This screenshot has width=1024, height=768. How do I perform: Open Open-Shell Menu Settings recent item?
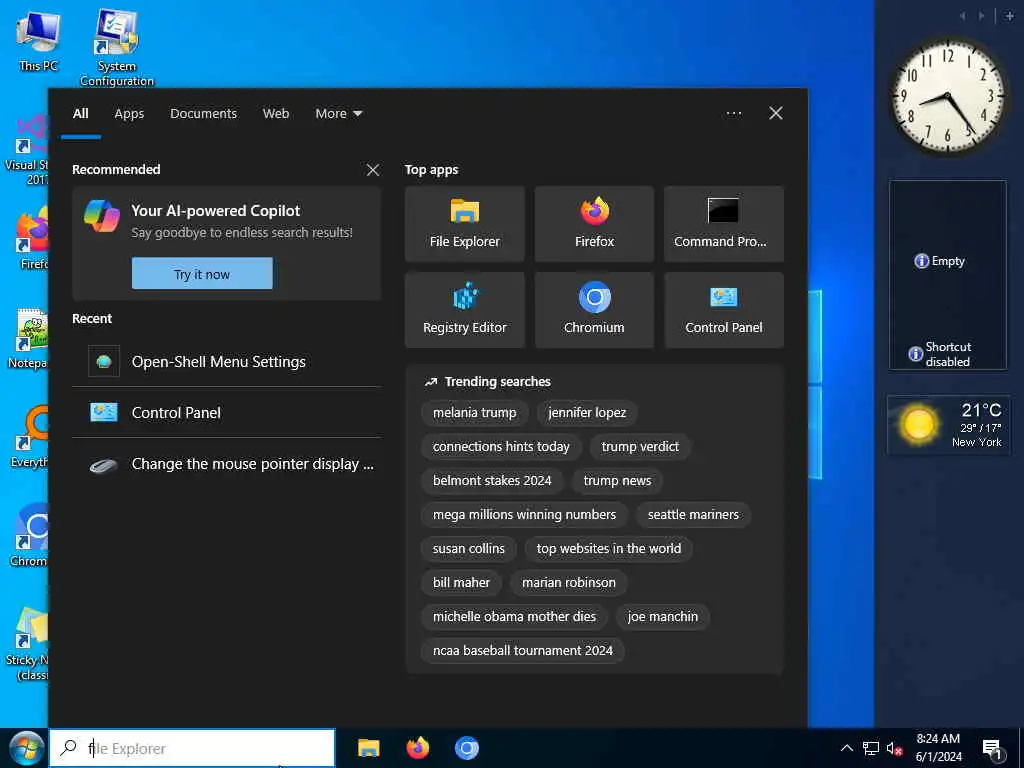pos(227,362)
